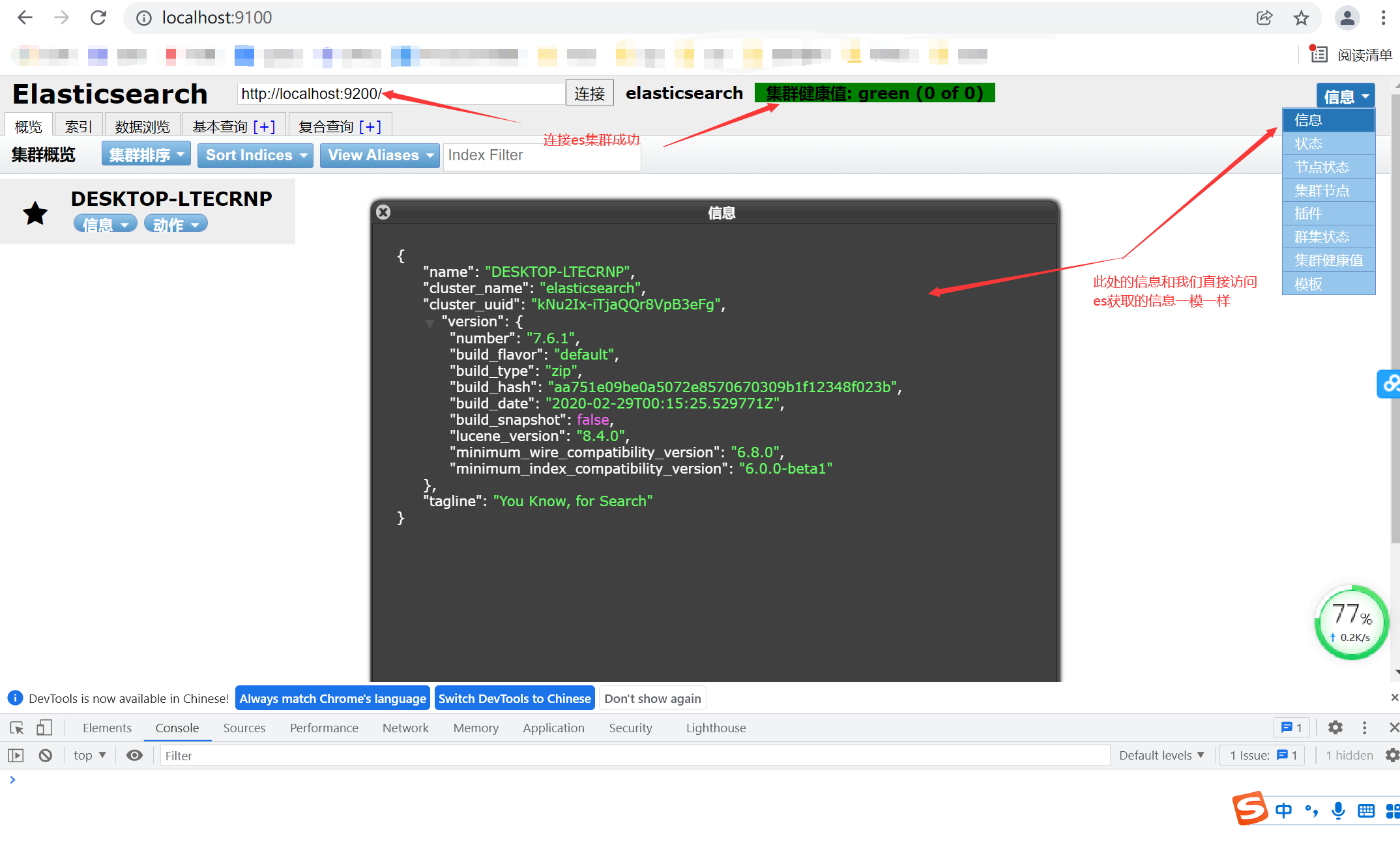
Task: Open the Sogou soft keyboard
Action: (x=1366, y=810)
